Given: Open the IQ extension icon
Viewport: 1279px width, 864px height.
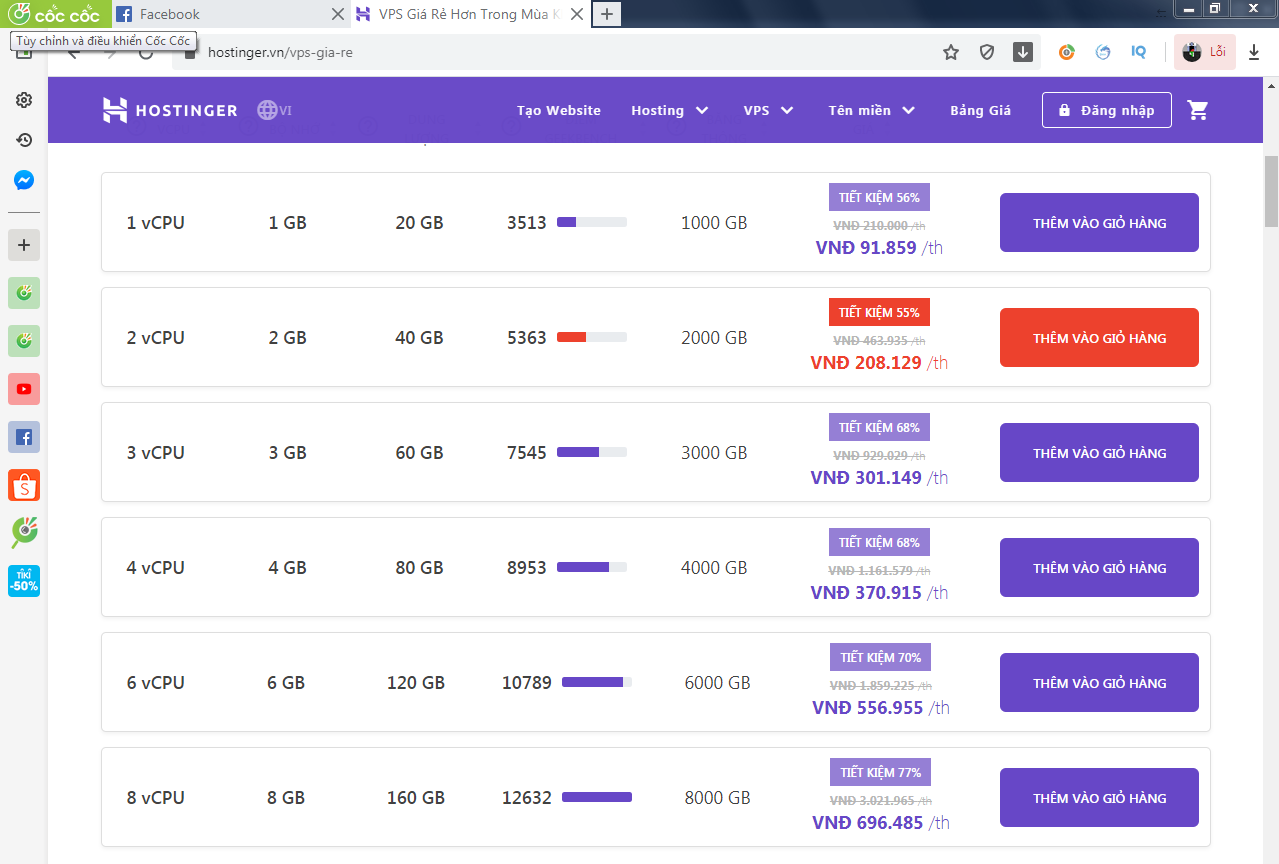Looking at the screenshot, I should pos(1139,52).
